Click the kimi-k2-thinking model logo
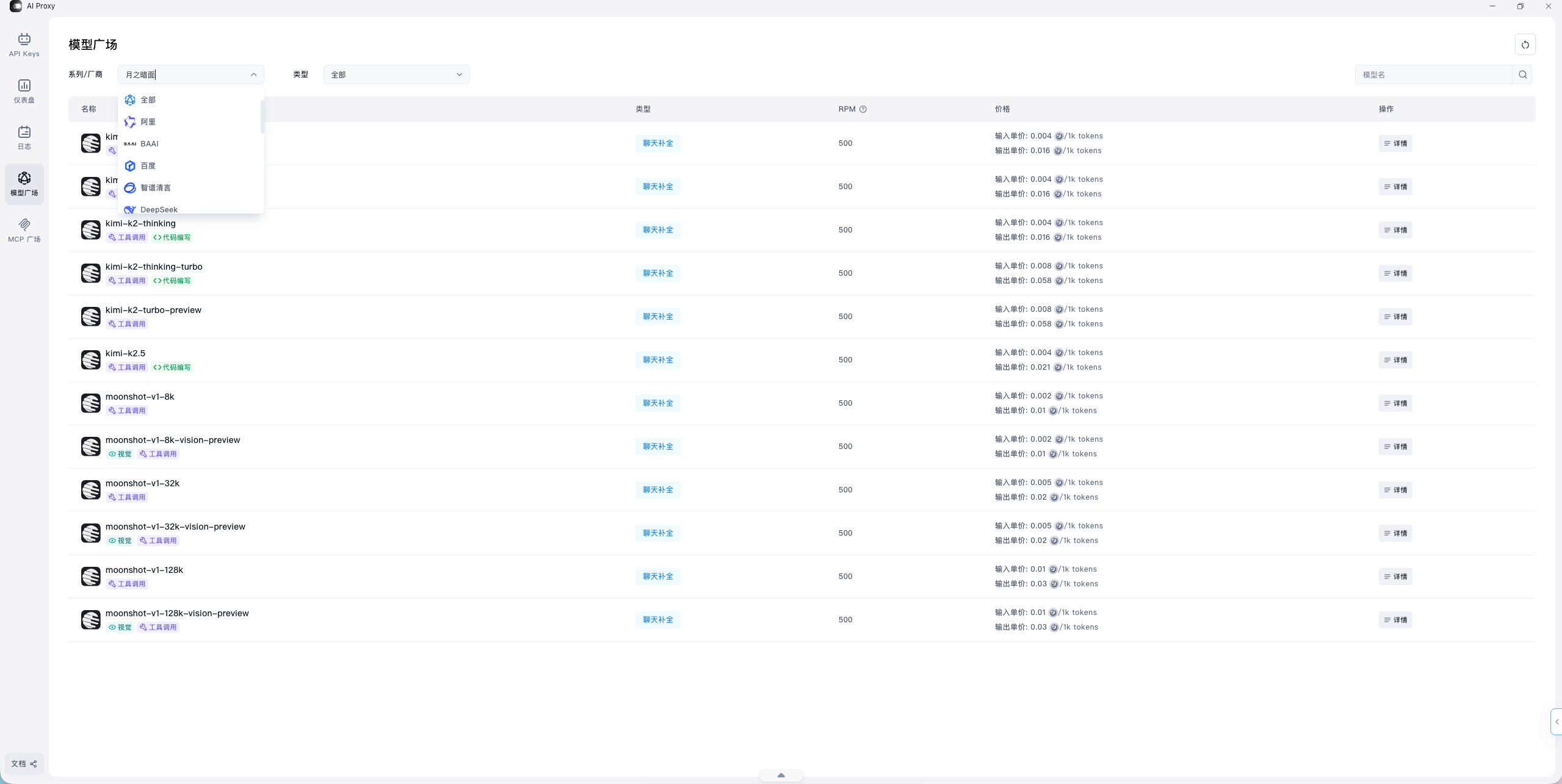 click(x=91, y=230)
